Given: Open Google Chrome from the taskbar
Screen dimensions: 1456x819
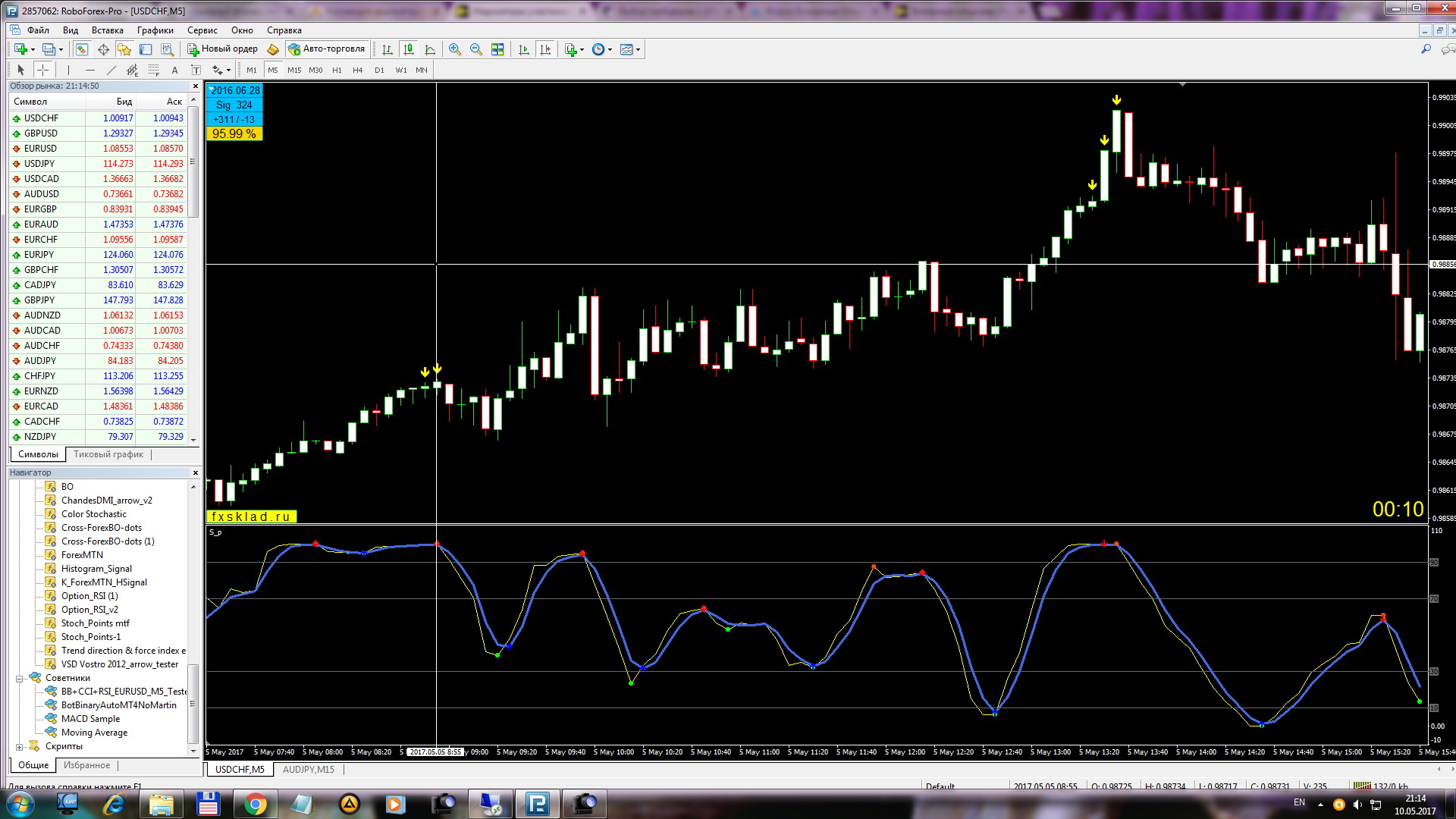Looking at the screenshot, I should tap(255, 804).
